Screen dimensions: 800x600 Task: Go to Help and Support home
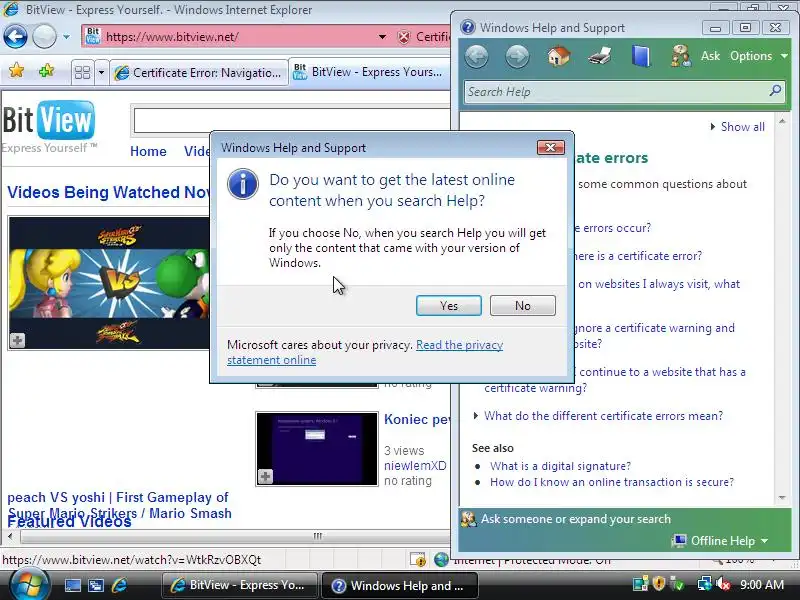(559, 56)
